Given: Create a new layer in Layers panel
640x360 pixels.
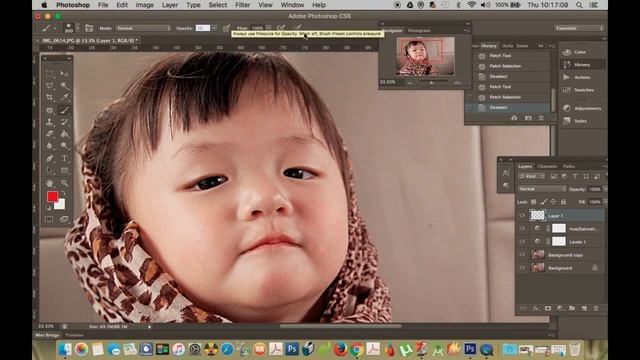Looking at the screenshot, I should [x=584, y=309].
